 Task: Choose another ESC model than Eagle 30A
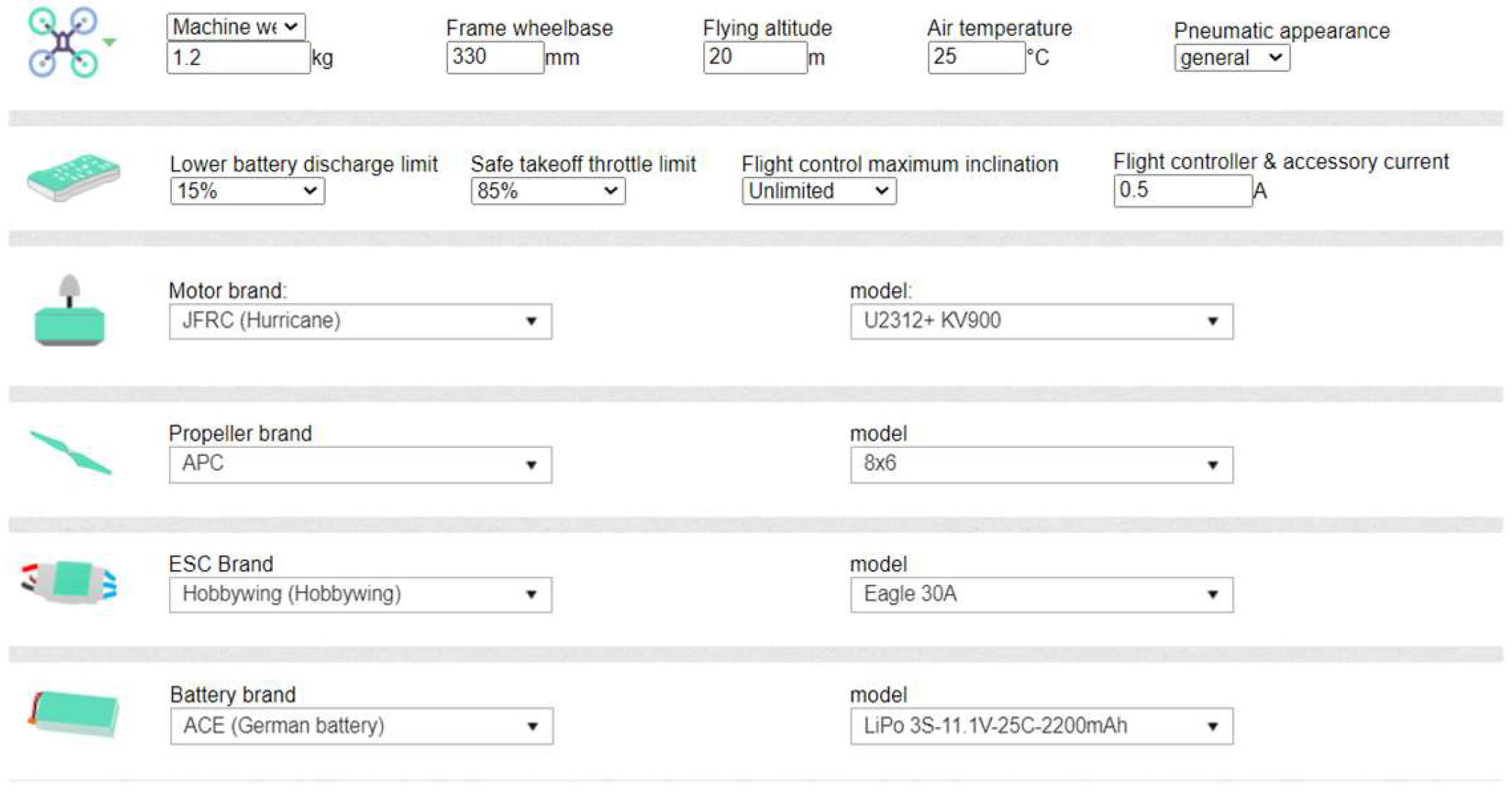[1041, 595]
